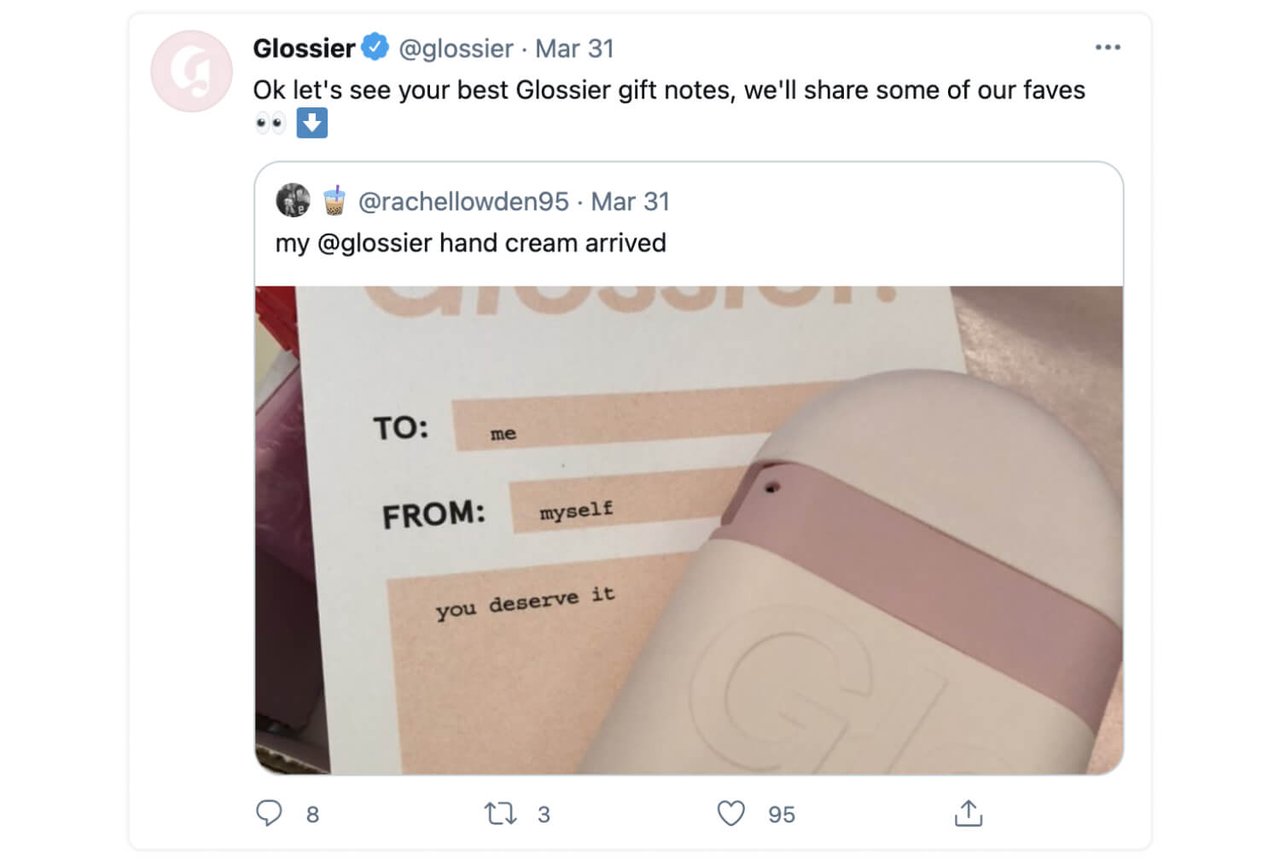Click rachellowden95's small profile avatar
Viewport: 1280px width, 866px height.
coord(293,201)
